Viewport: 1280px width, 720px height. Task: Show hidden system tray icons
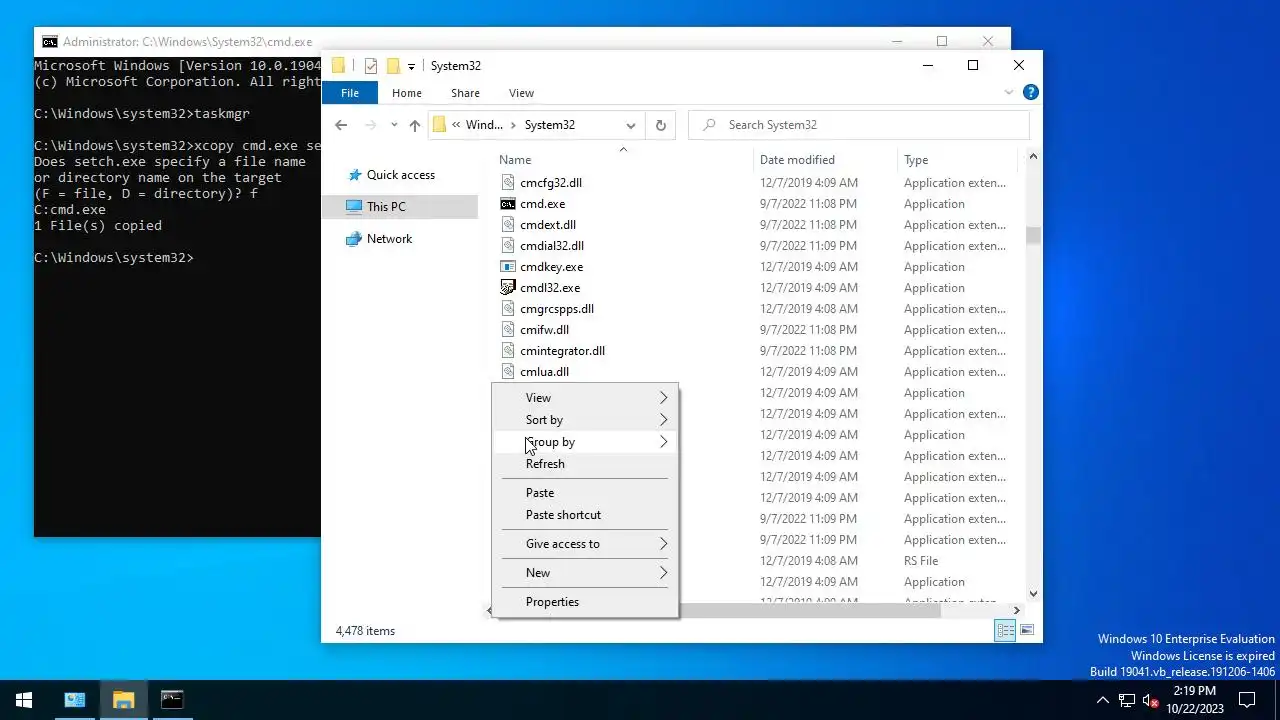pos(1102,700)
